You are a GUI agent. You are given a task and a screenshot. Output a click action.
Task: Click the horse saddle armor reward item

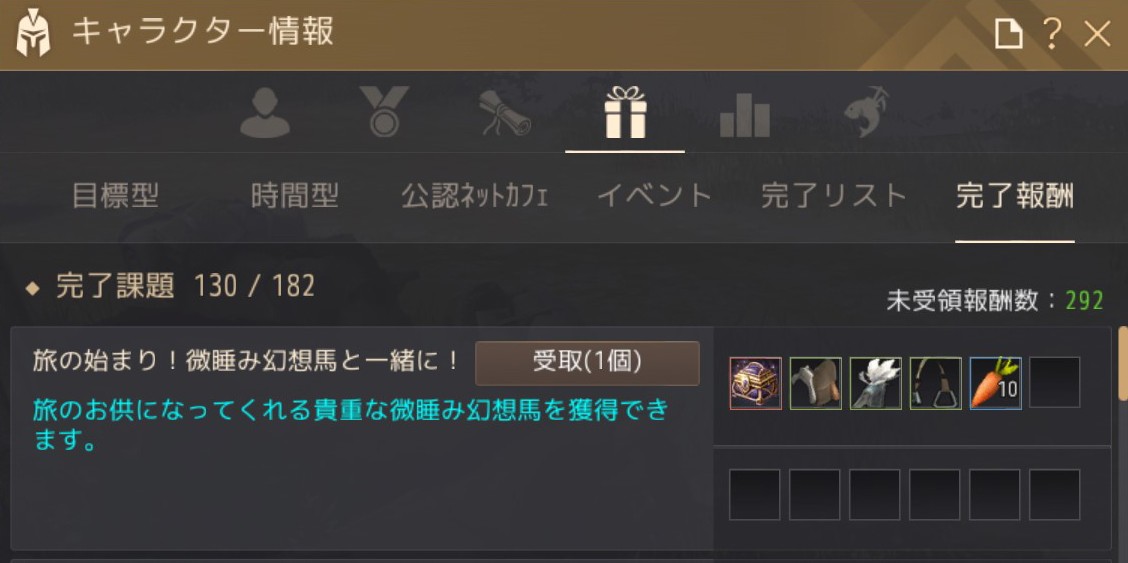click(x=815, y=383)
